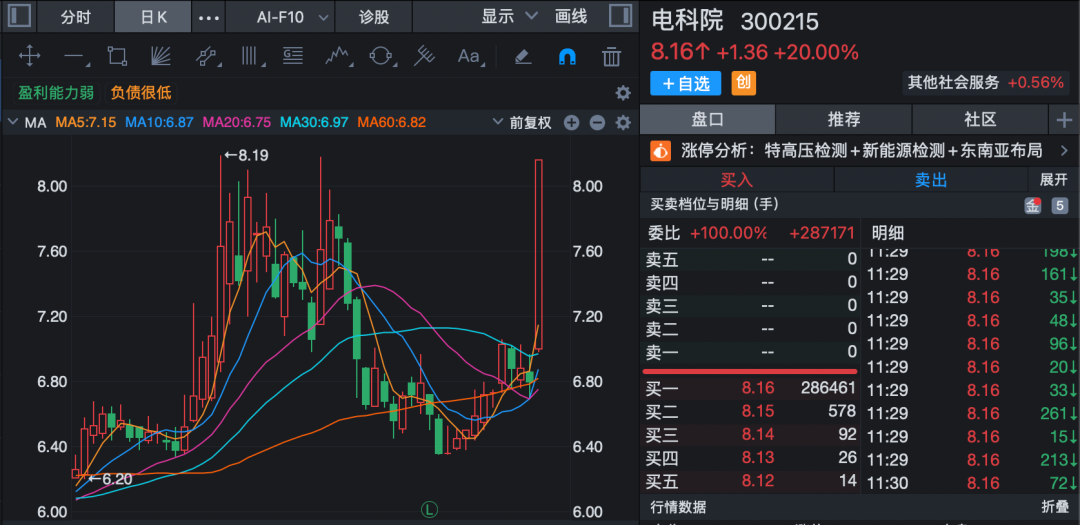
Task: Delete all drawings with trash icon
Action: (611, 57)
